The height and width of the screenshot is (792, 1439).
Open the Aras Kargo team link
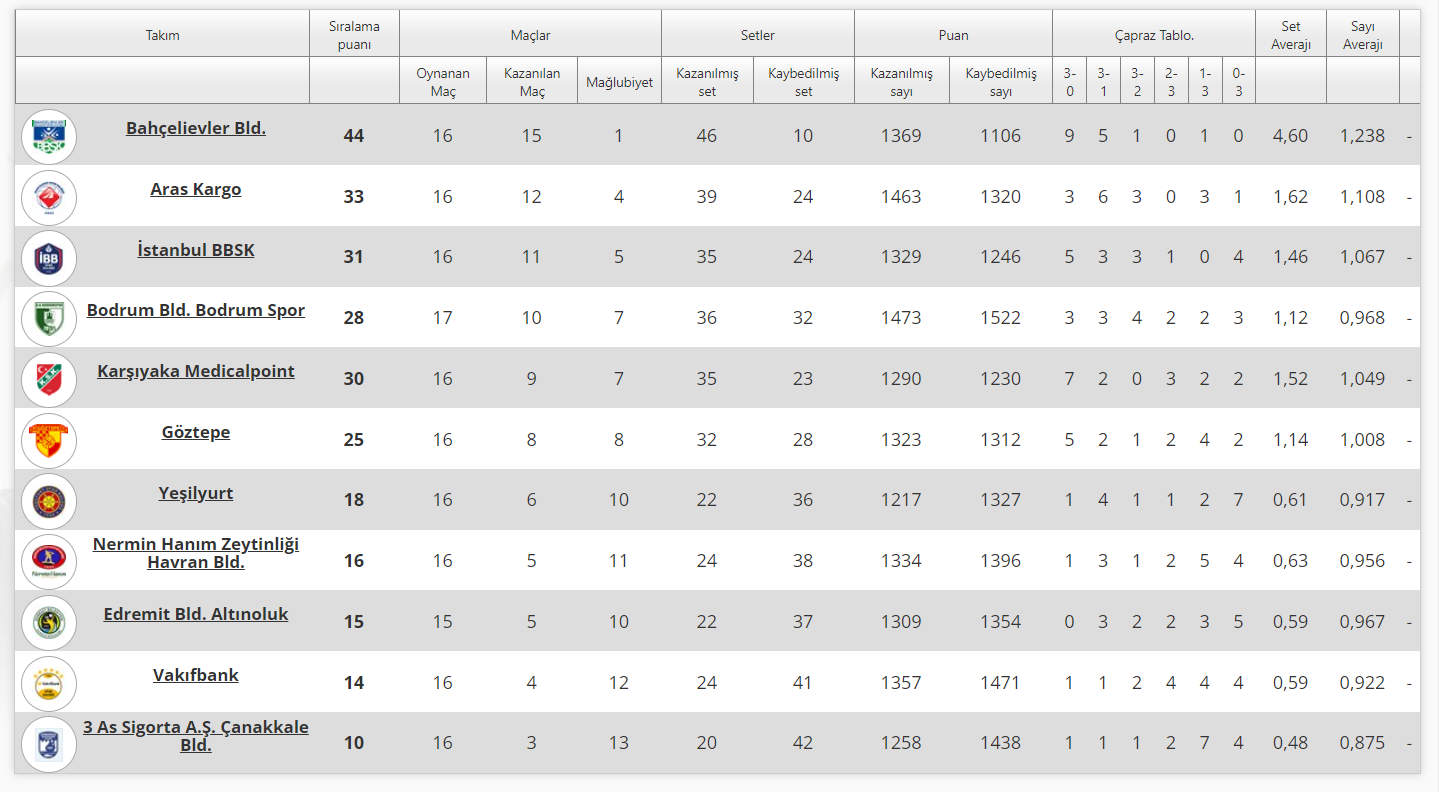(196, 189)
